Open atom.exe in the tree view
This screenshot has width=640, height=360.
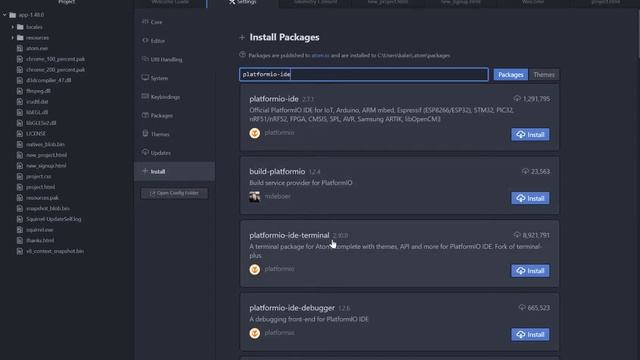click(x=37, y=48)
